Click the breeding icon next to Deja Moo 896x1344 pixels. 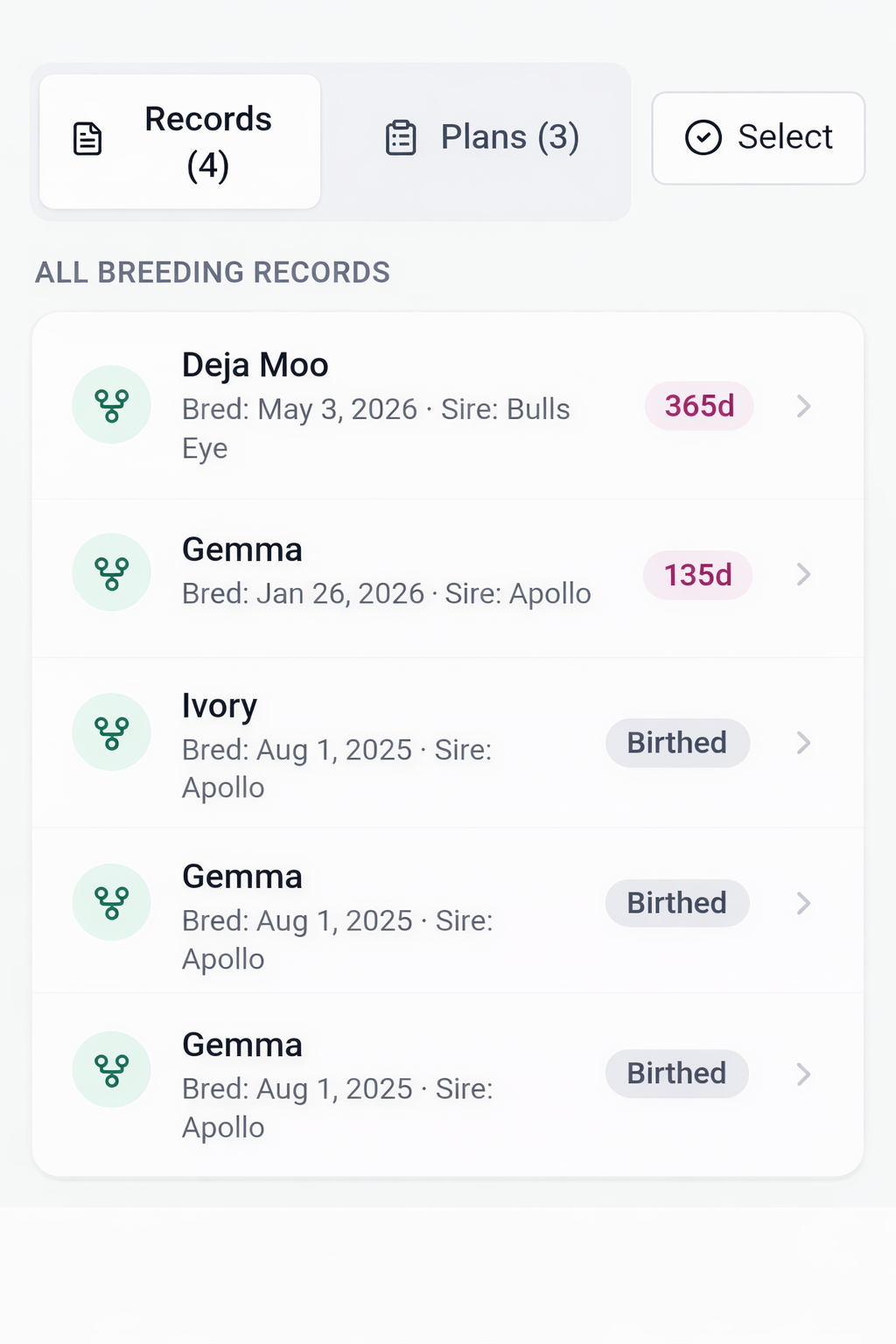[111, 404]
